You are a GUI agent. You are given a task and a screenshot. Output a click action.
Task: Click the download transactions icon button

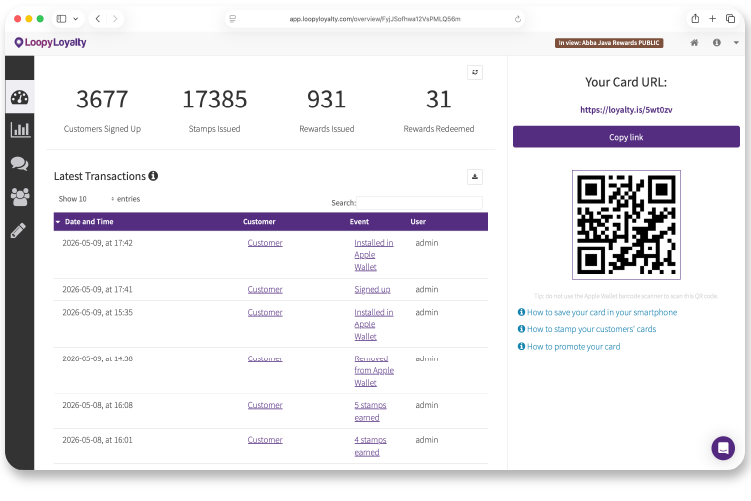(475, 177)
